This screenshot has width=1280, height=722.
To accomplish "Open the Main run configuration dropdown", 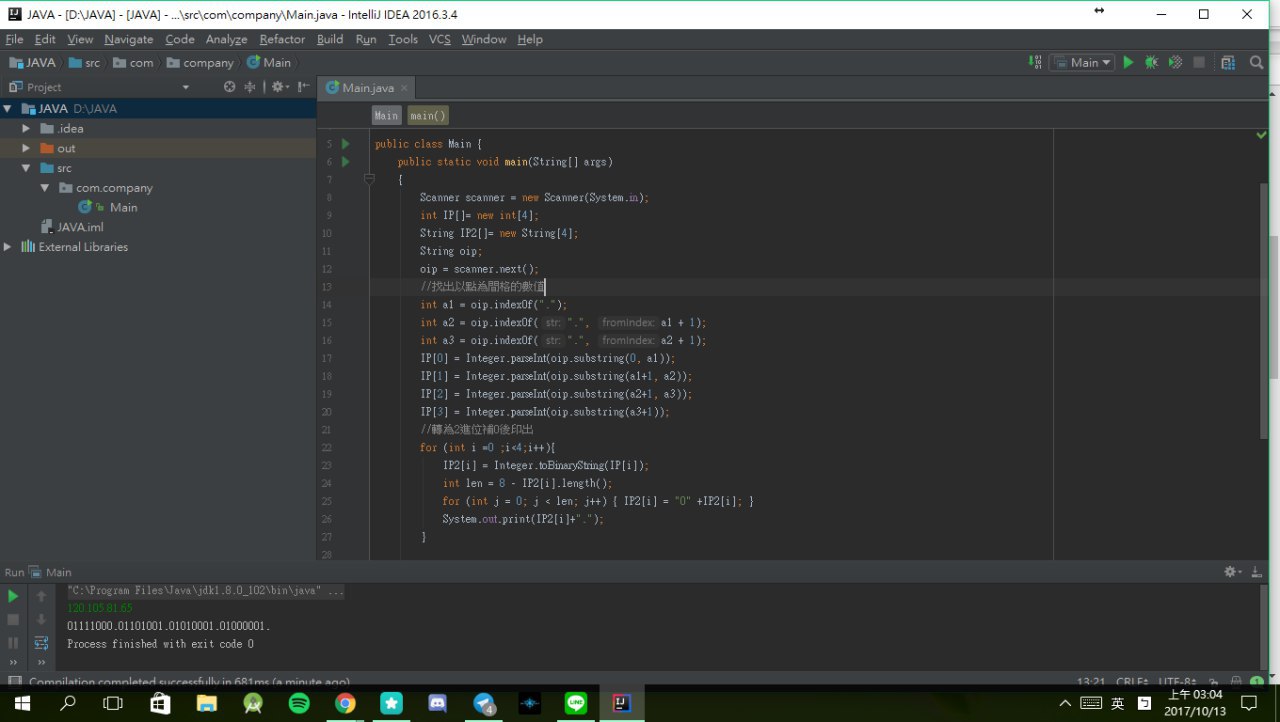I will (1084, 62).
